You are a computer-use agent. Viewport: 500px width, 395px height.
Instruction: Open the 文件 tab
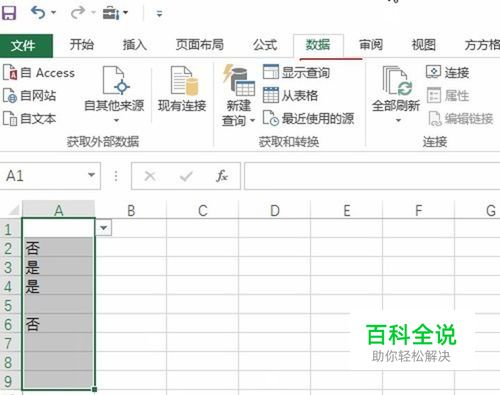tap(26, 46)
